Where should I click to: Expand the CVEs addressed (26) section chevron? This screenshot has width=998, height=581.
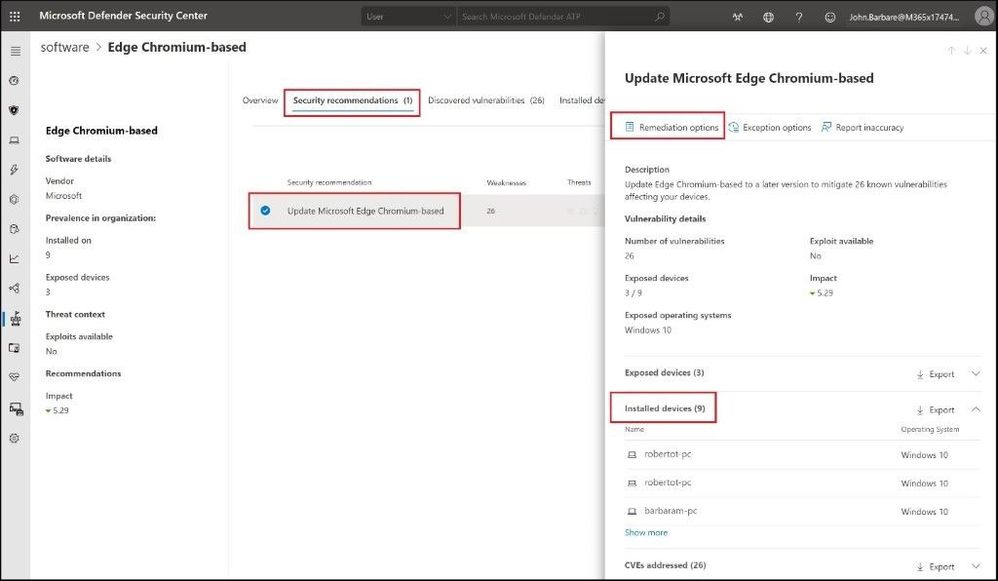pos(976,566)
